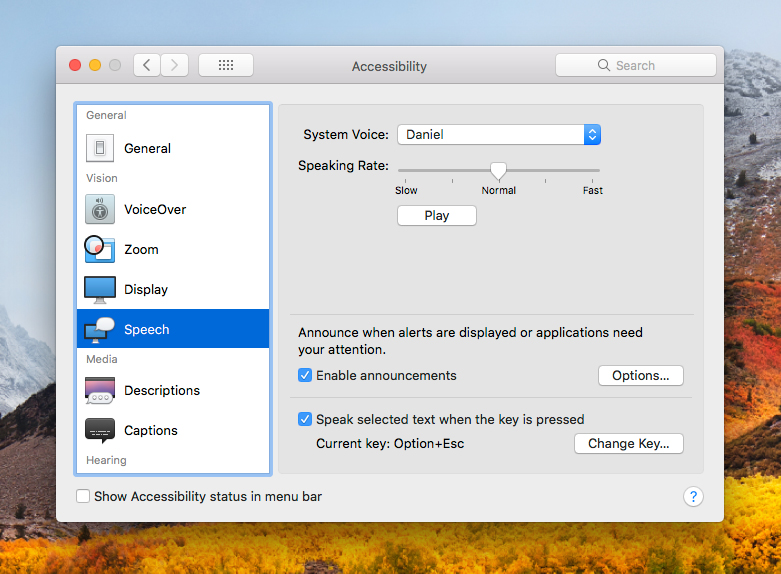This screenshot has width=781, height=574.
Task: Click the 'Current key: Option+Esc' text
Action: 390,443
